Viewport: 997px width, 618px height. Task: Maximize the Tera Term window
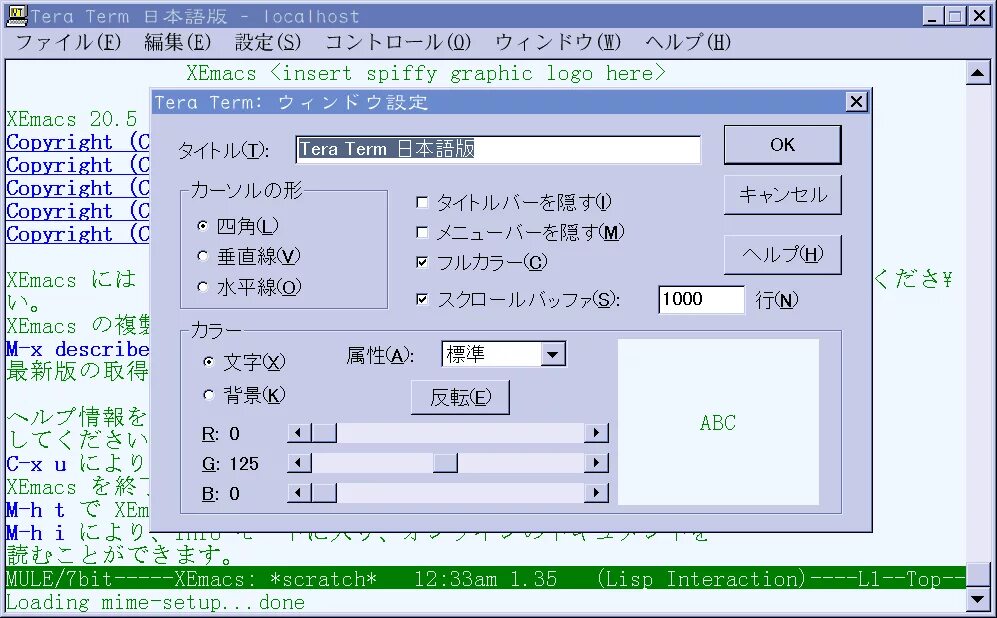[954, 16]
